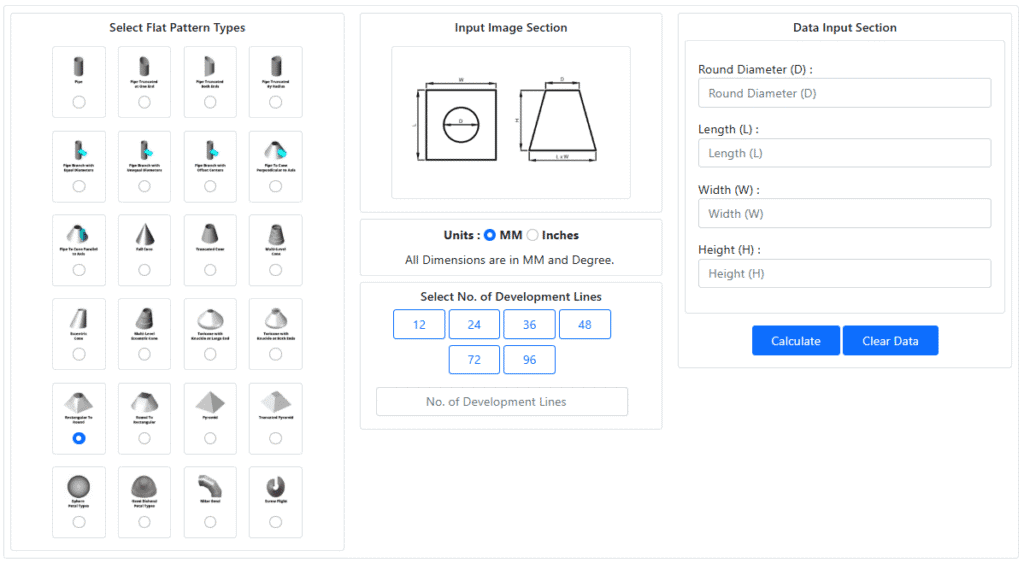Focus the Height (H) input field
Screen dimensions: 1024x563
pos(844,274)
